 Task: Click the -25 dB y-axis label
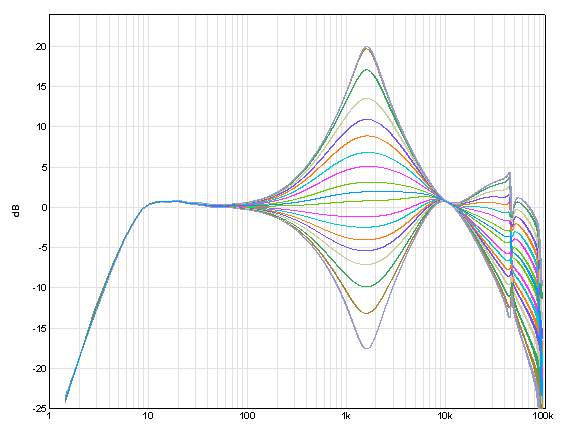[x=40, y=408]
